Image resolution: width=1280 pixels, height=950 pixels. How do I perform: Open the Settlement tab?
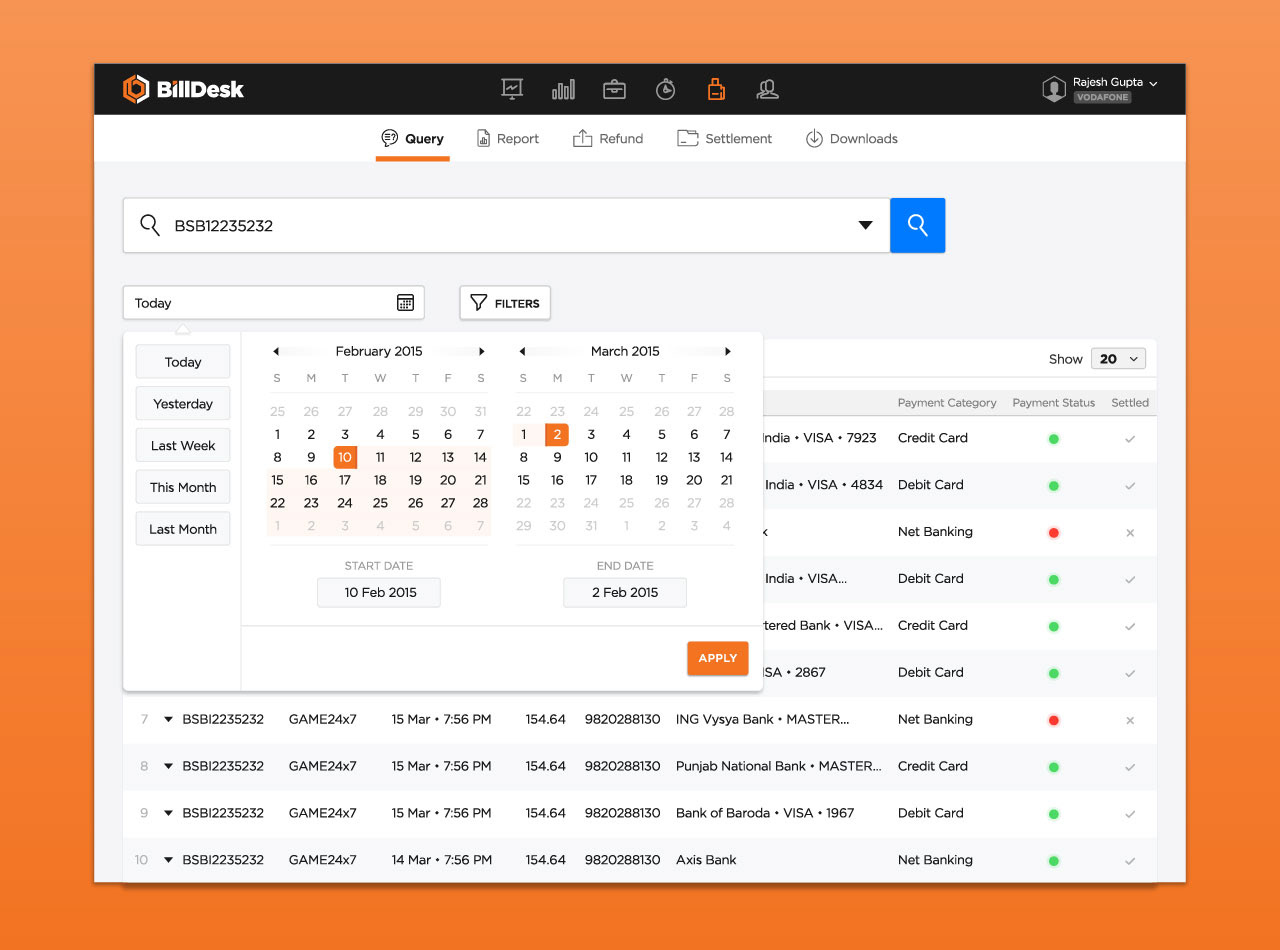(725, 139)
